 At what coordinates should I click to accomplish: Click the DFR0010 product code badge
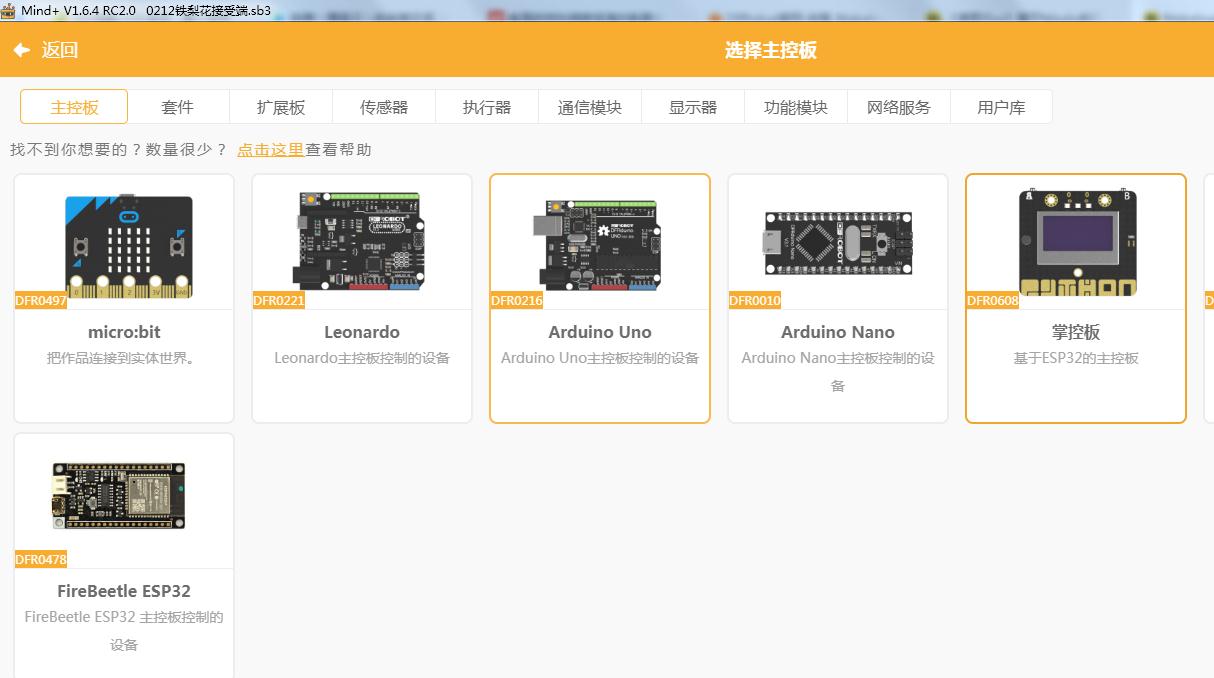coord(755,301)
